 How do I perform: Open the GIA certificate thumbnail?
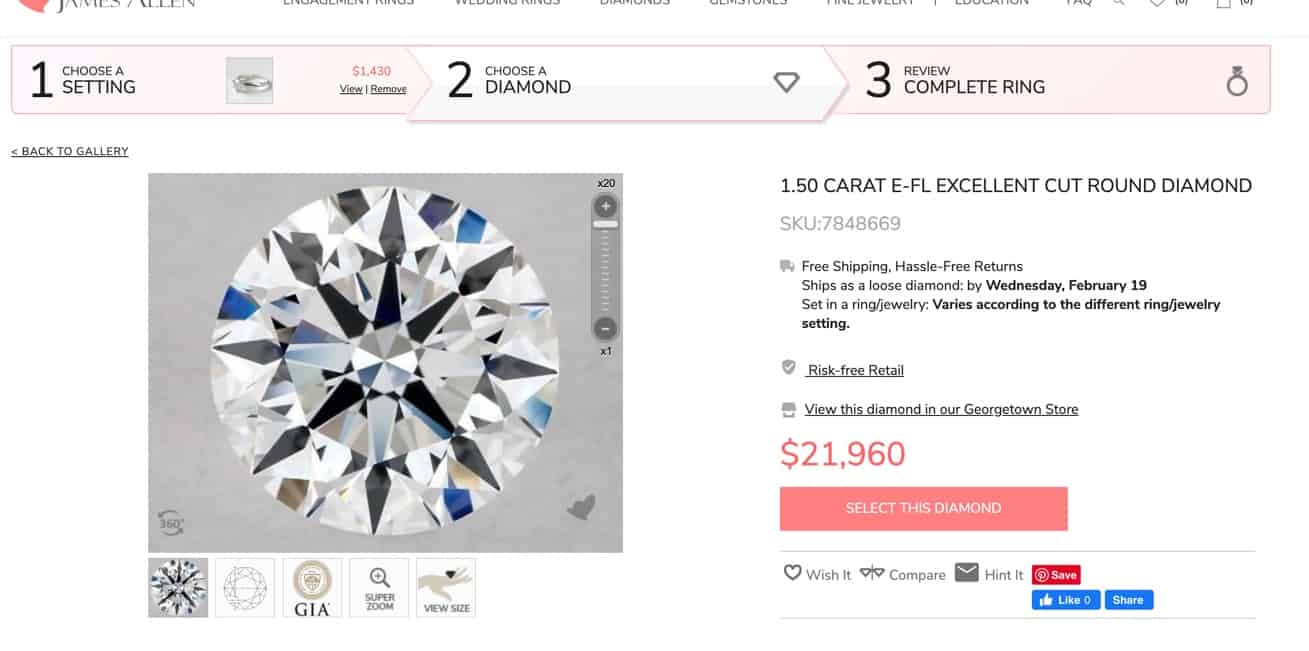coord(311,587)
